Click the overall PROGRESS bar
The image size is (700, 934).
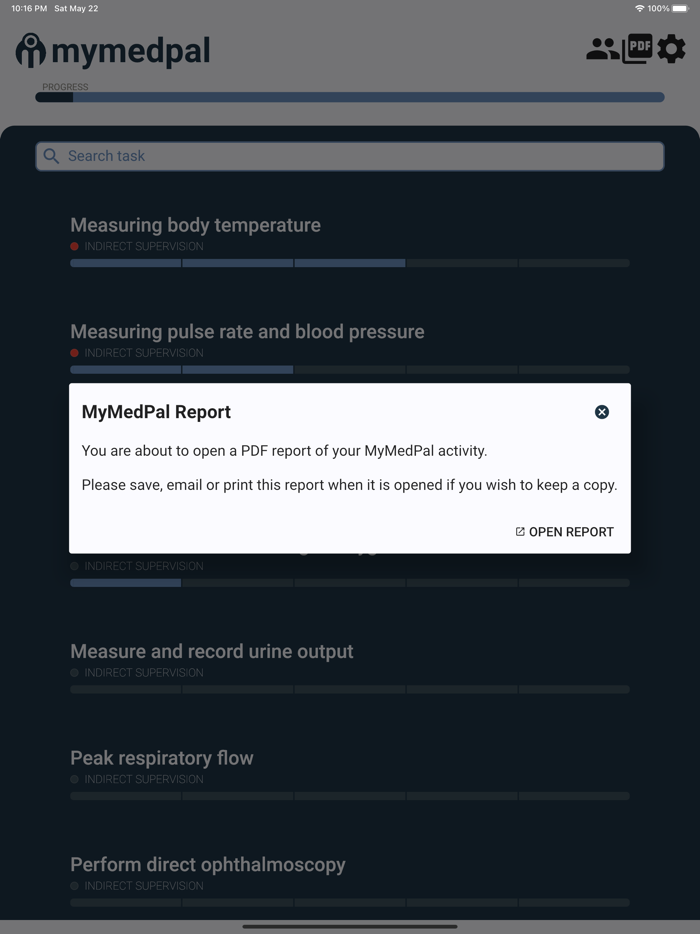[350, 97]
